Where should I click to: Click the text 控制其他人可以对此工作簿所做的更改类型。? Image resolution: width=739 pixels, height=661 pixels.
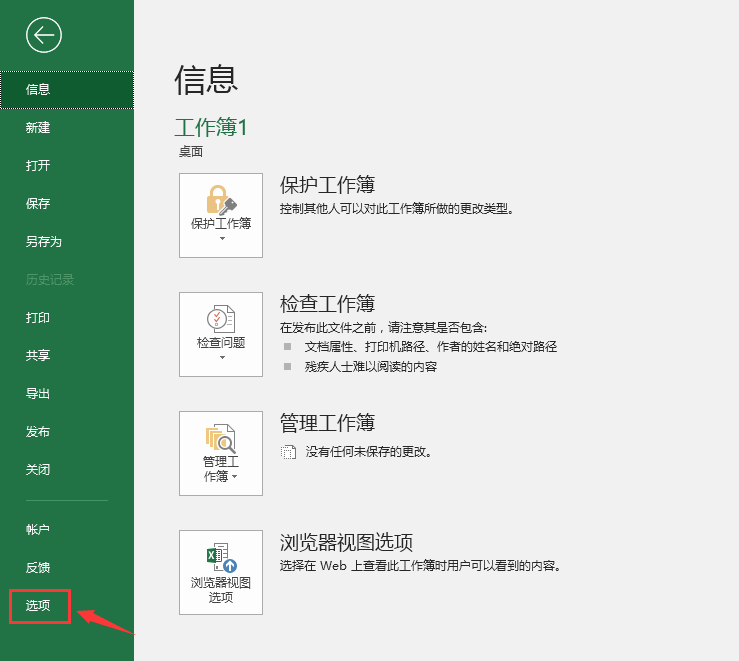396,209
